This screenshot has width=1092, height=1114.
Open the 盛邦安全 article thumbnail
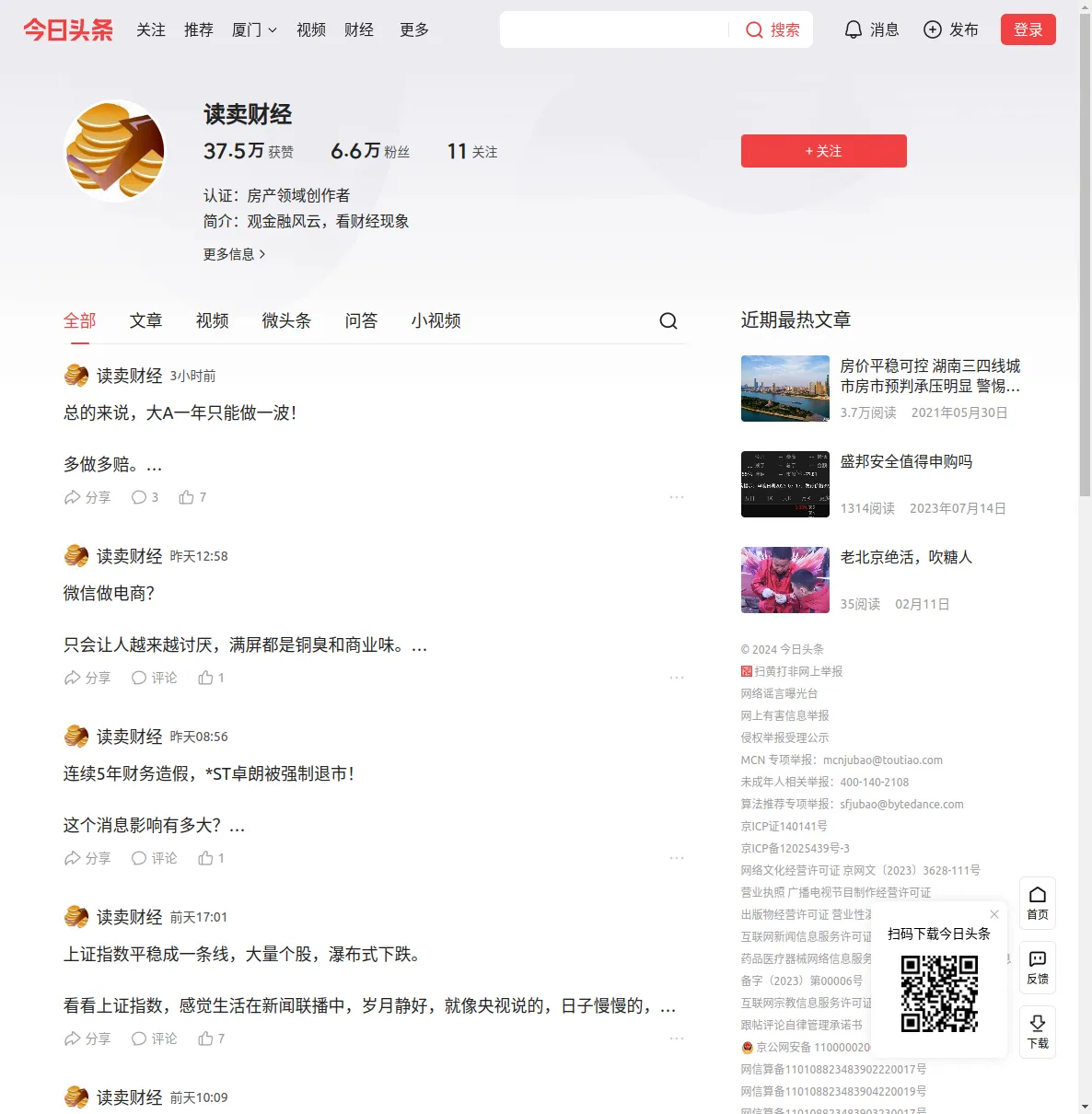tap(785, 484)
